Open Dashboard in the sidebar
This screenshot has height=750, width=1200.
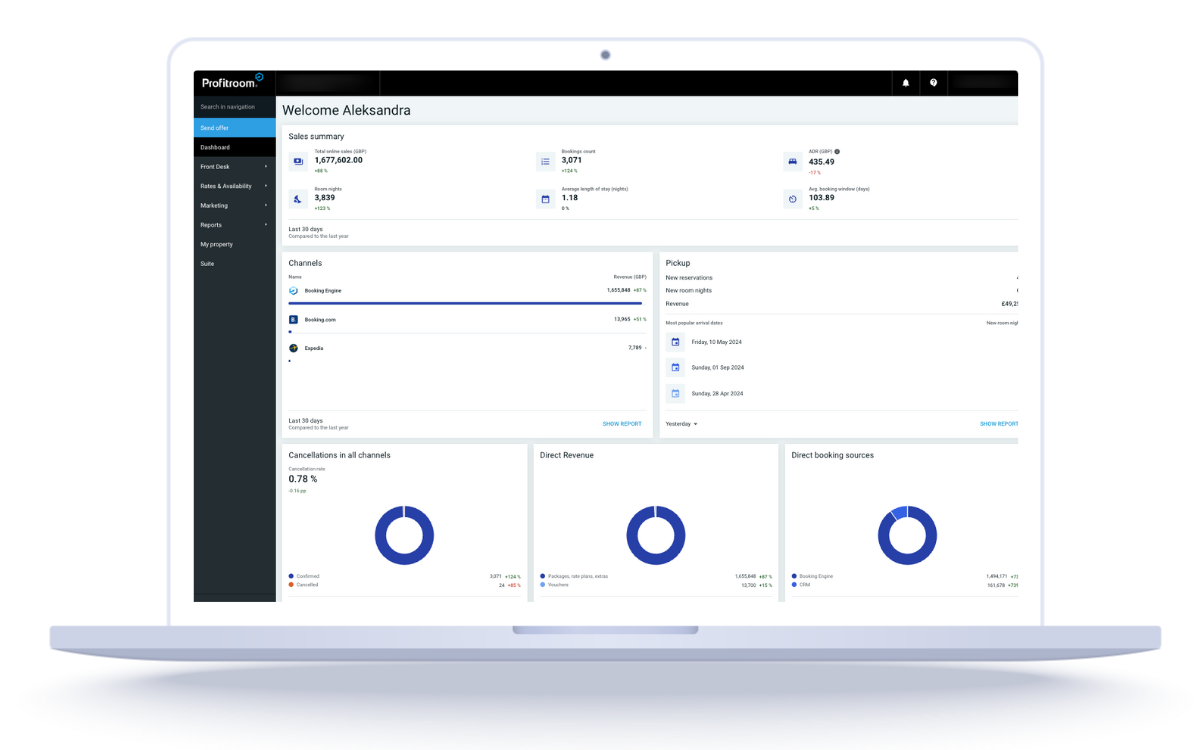[x=234, y=147]
